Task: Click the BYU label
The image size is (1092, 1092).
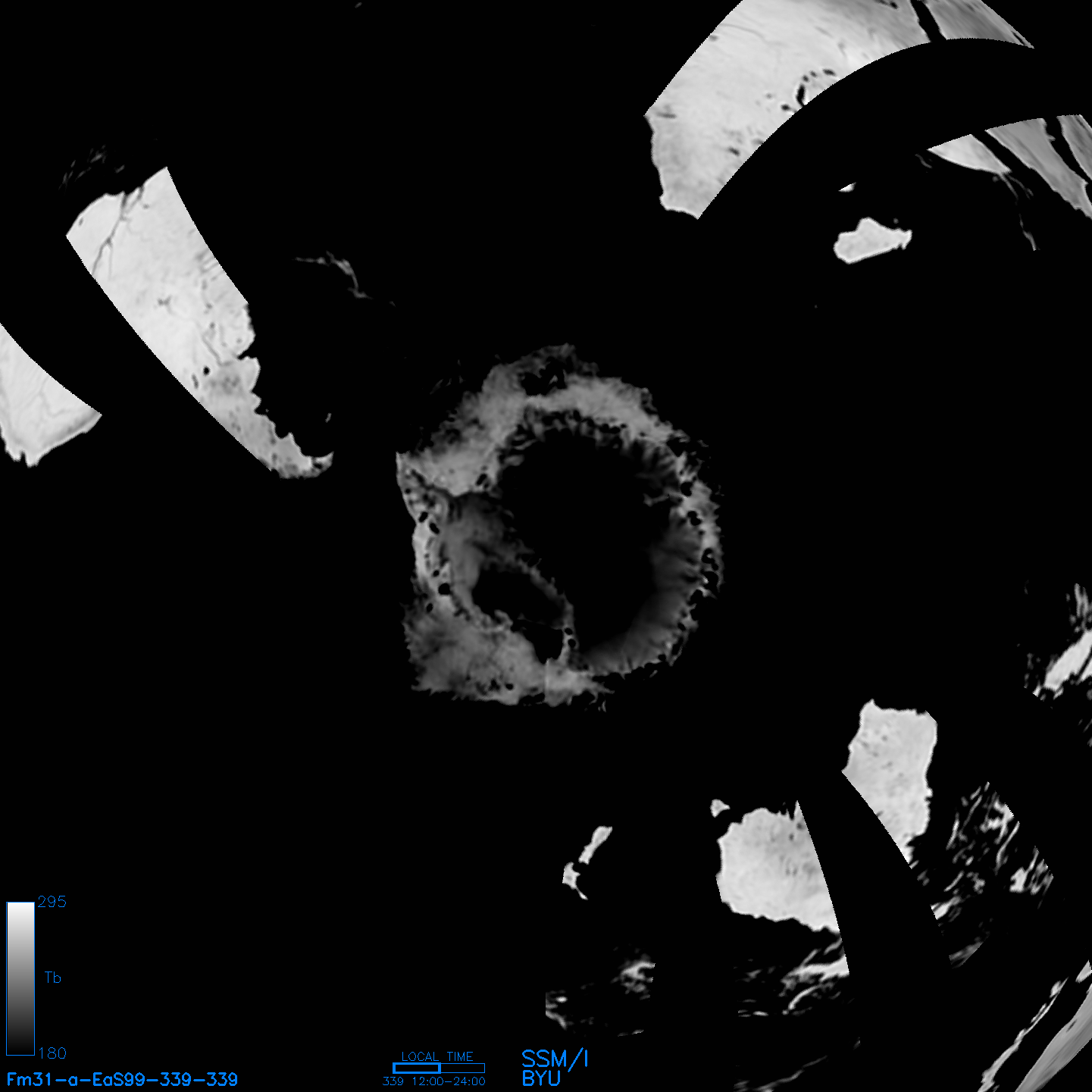Action: click(x=541, y=1078)
